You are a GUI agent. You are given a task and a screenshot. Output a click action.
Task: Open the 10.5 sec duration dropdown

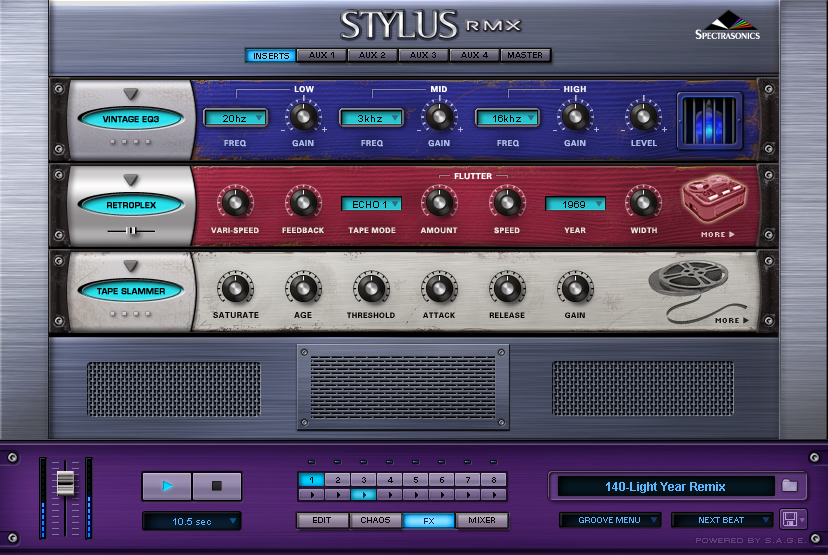click(192, 521)
